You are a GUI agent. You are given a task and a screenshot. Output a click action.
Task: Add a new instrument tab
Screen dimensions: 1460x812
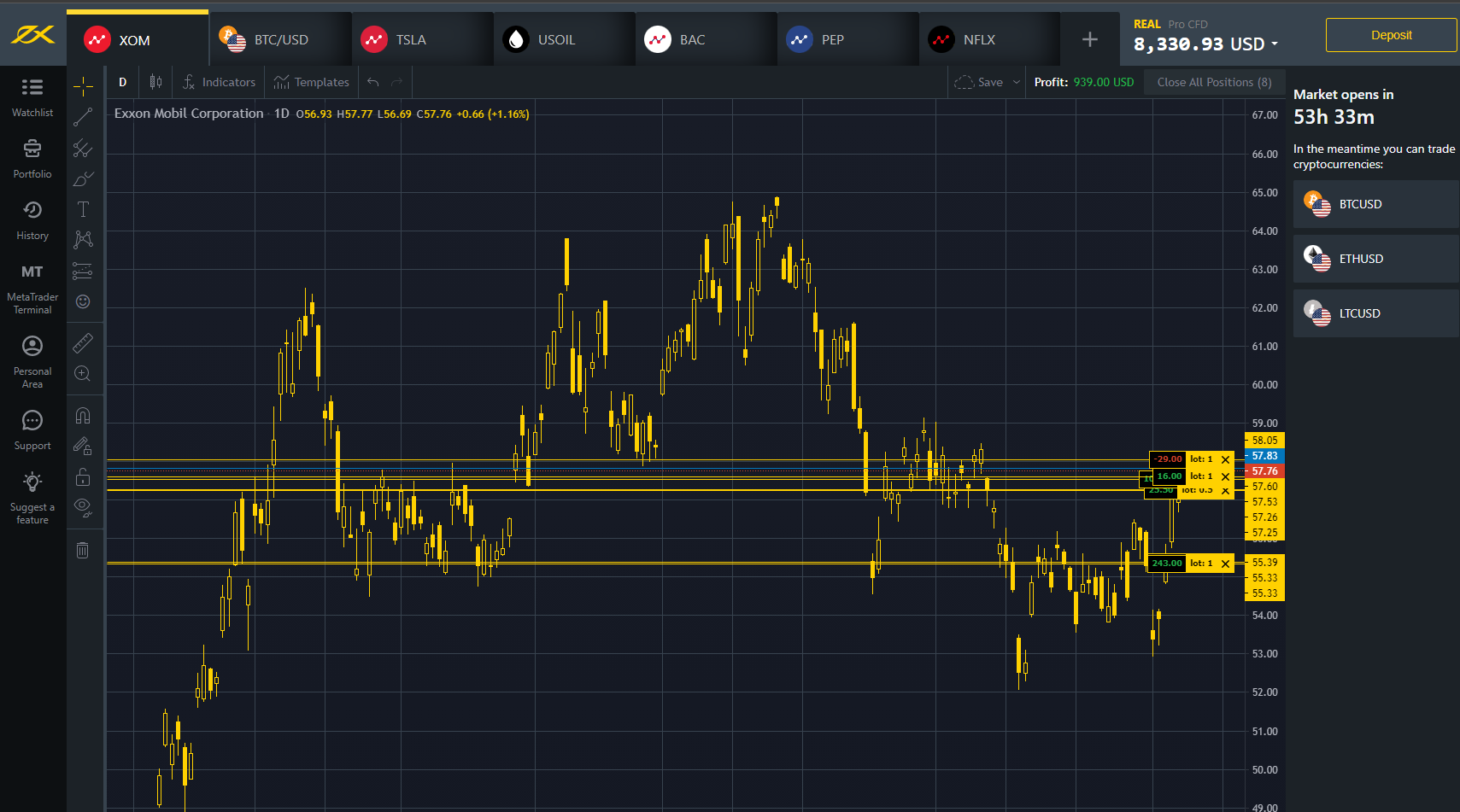click(x=1090, y=39)
